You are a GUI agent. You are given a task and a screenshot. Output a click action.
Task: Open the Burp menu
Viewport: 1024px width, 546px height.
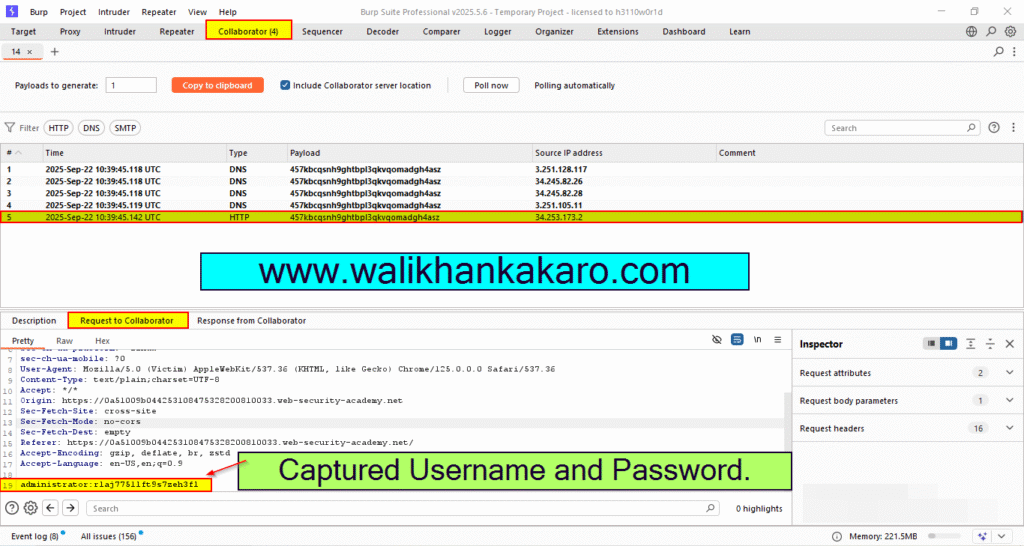(x=39, y=12)
